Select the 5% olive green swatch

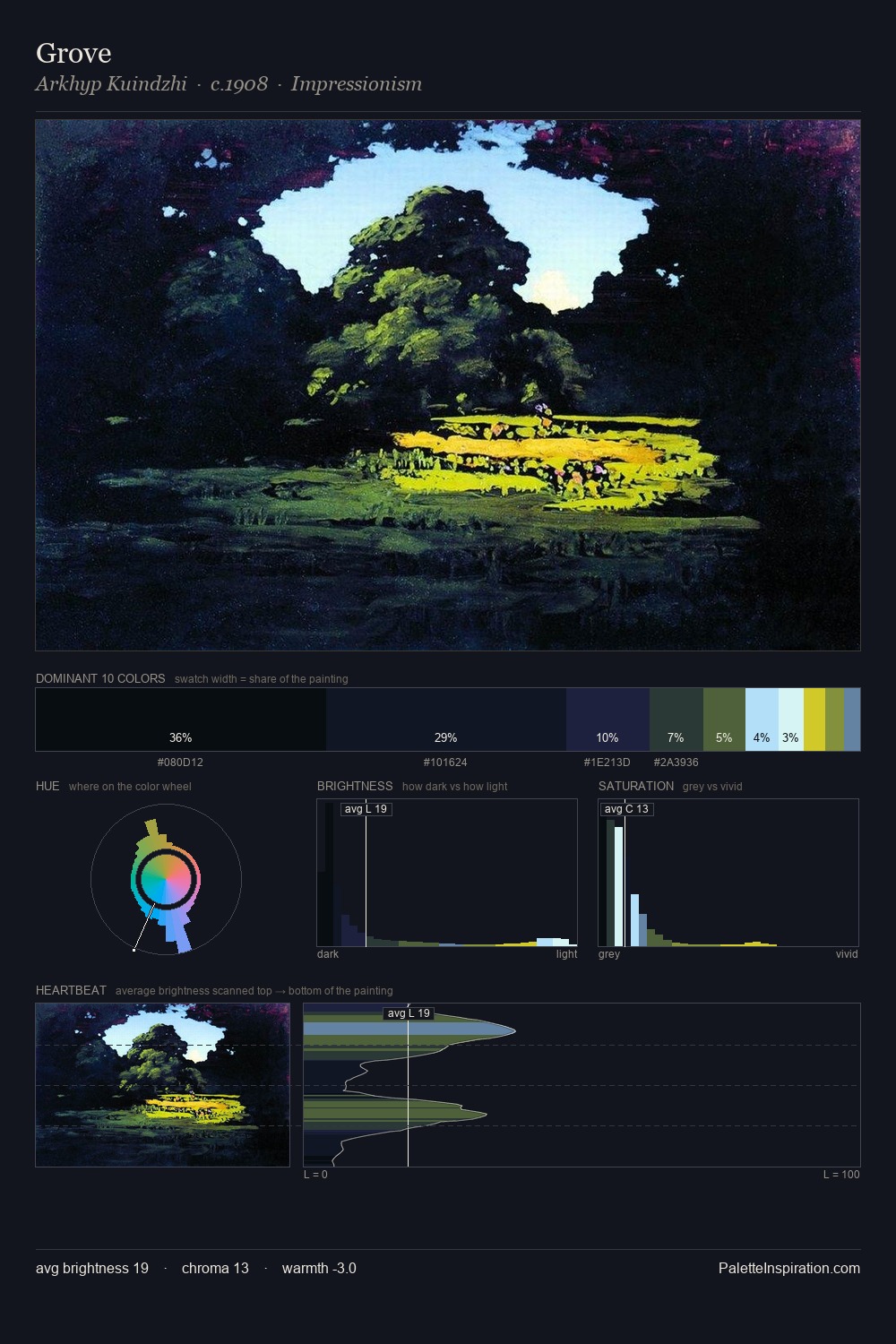(724, 719)
